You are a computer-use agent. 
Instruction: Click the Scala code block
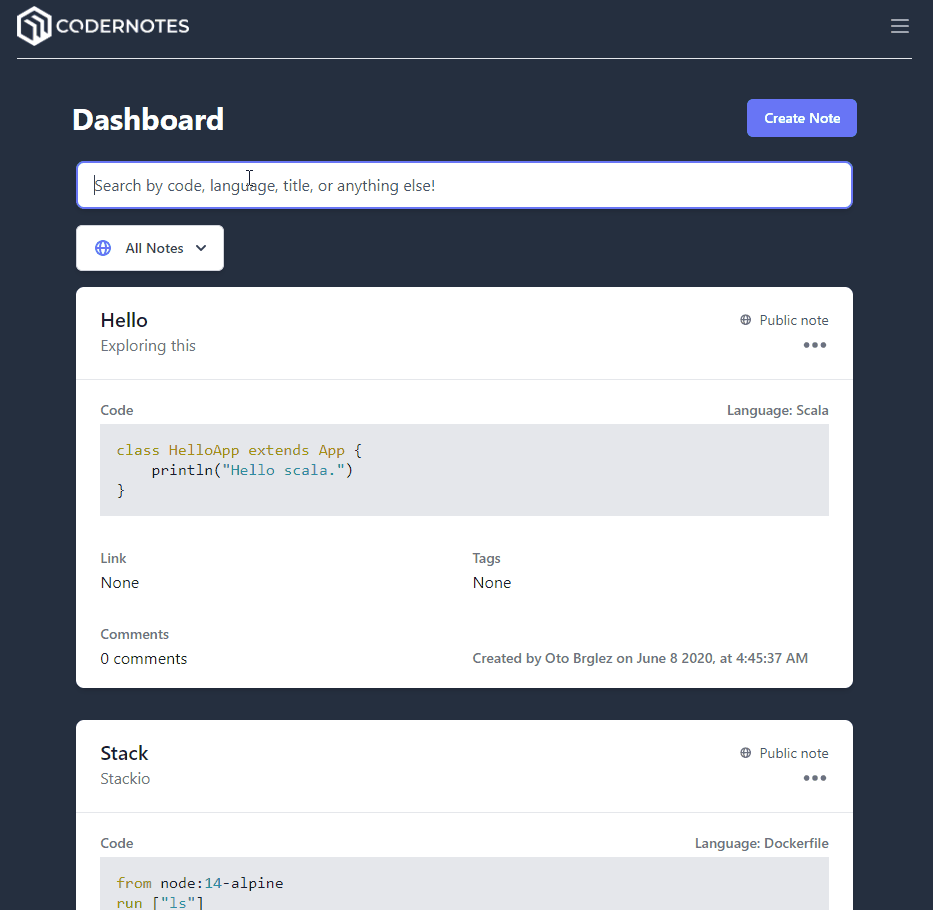coord(464,470)
